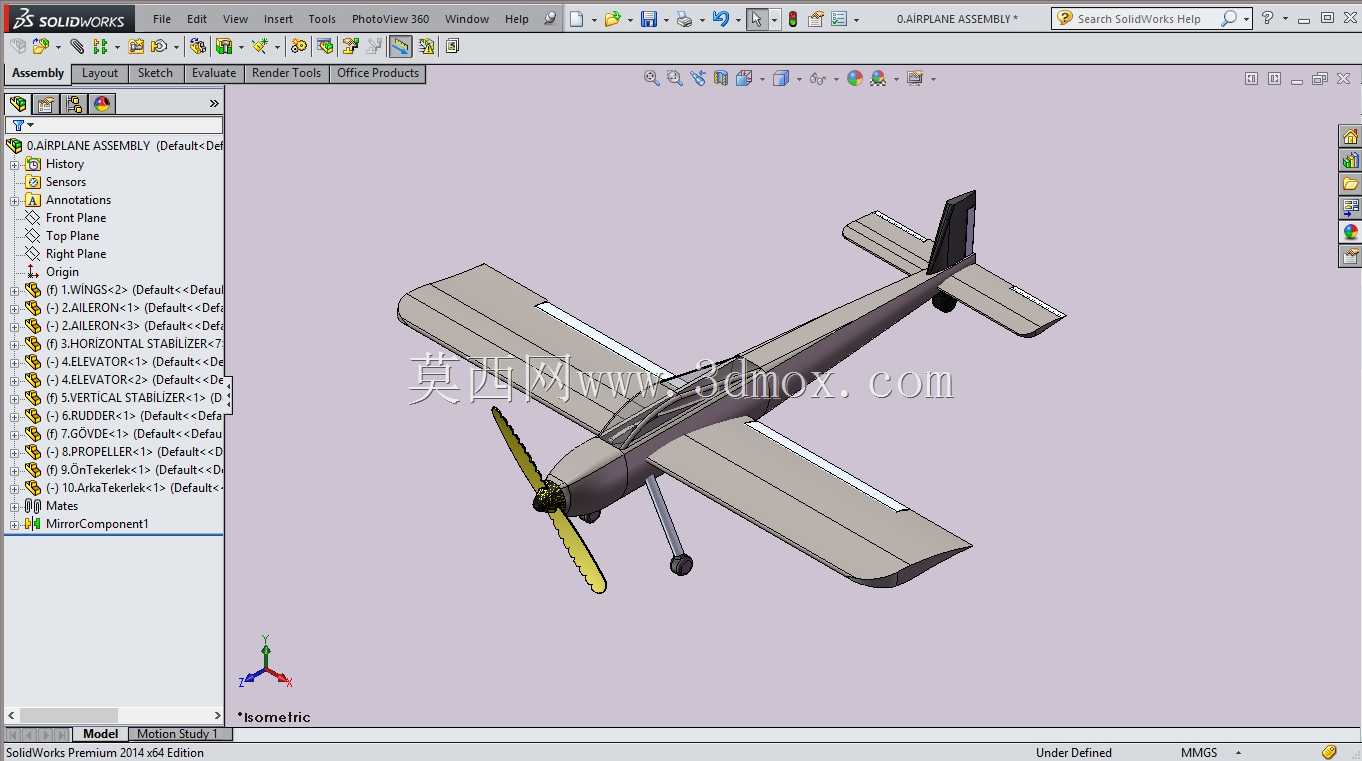The height and width of the screenshot is (761, 1362).
Task: Click the Insert Components icon
Action: pyautogui.click(x=41, y=46)
